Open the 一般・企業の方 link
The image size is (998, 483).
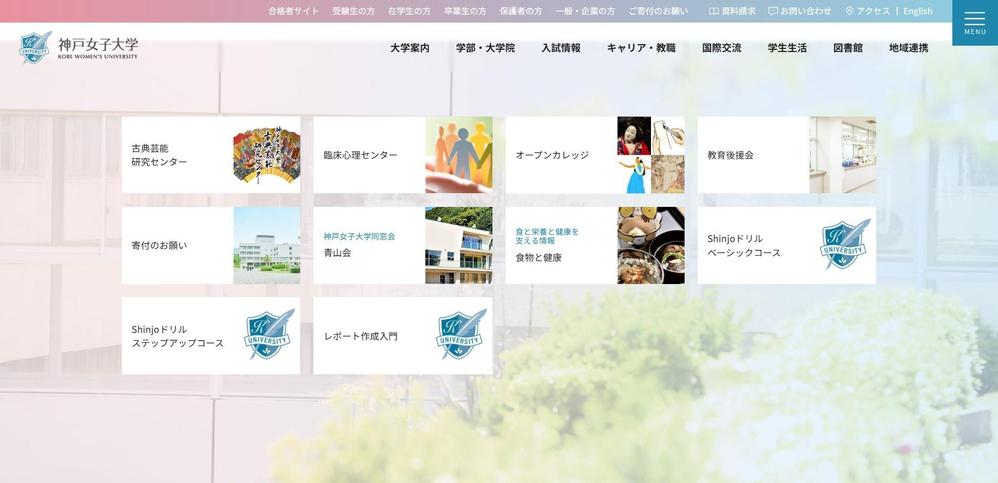pyautogui.click(x=585, y=11)
